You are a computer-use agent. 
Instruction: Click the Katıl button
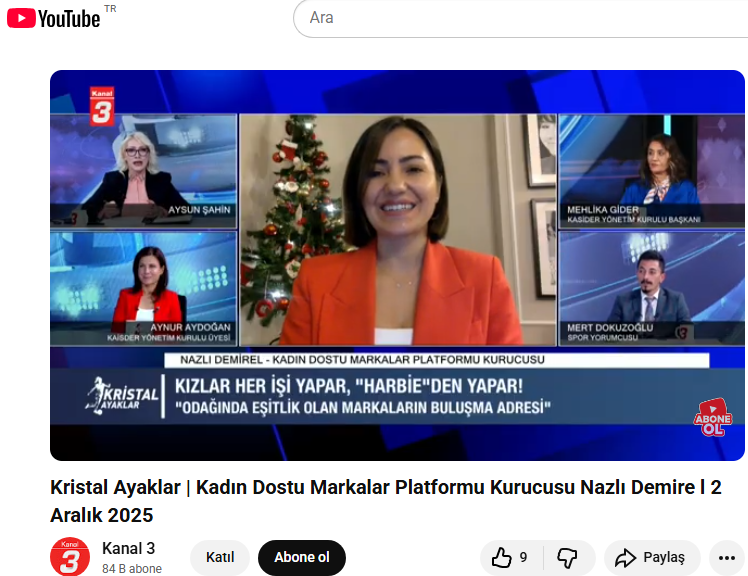click(220, 557)
